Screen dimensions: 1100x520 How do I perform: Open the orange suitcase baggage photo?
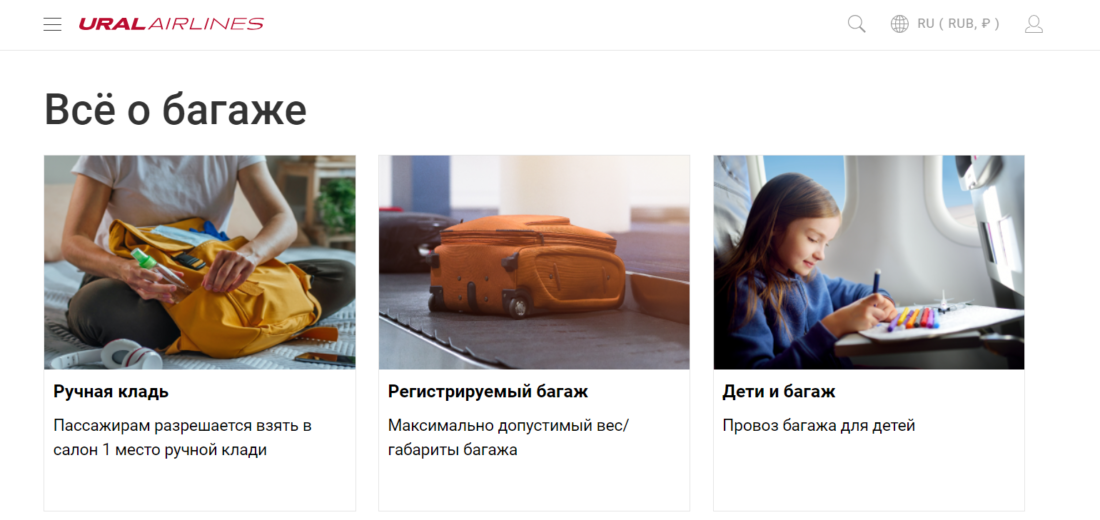coord(534,262)
